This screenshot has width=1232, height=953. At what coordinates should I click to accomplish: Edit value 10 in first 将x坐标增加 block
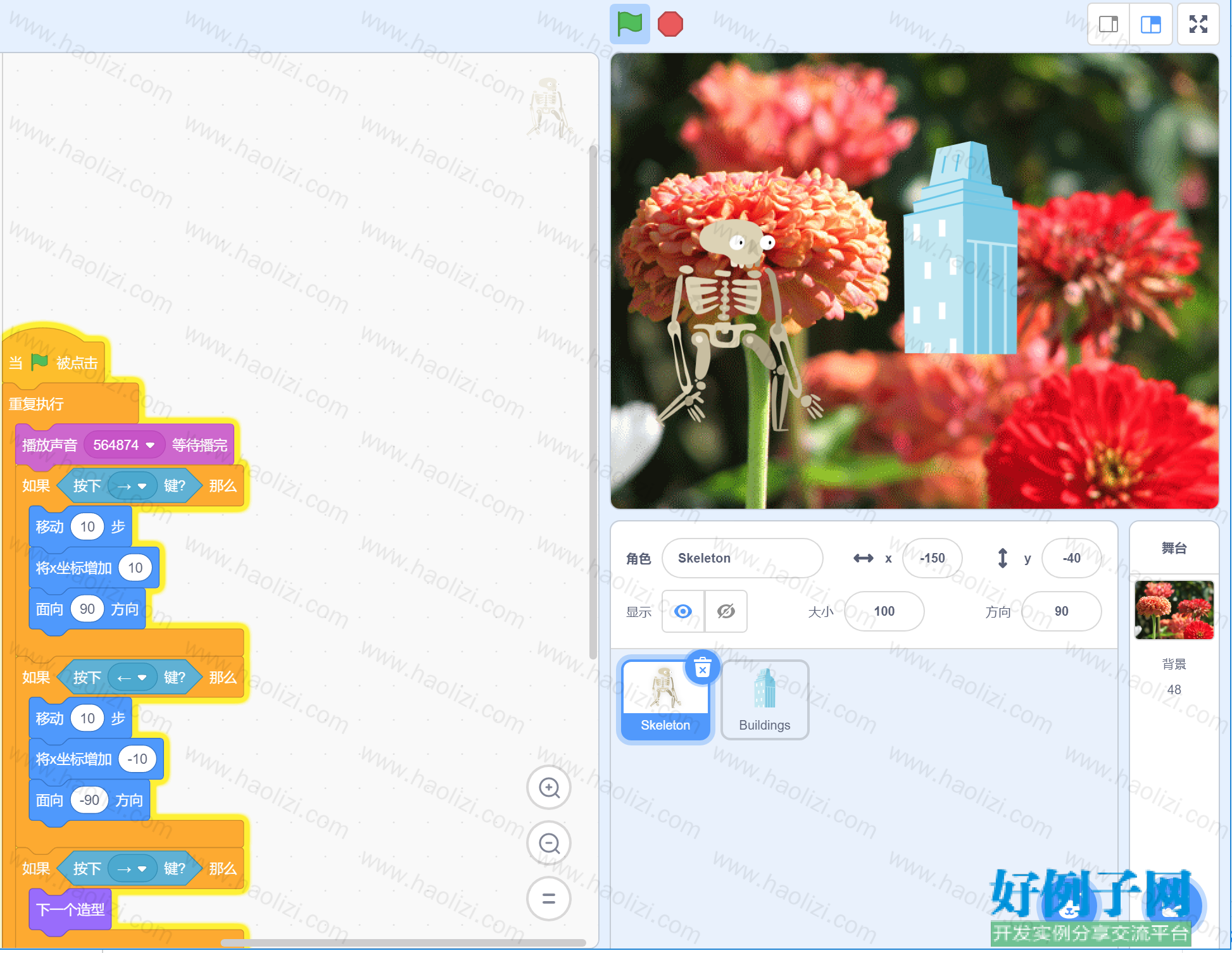[135, 568]
